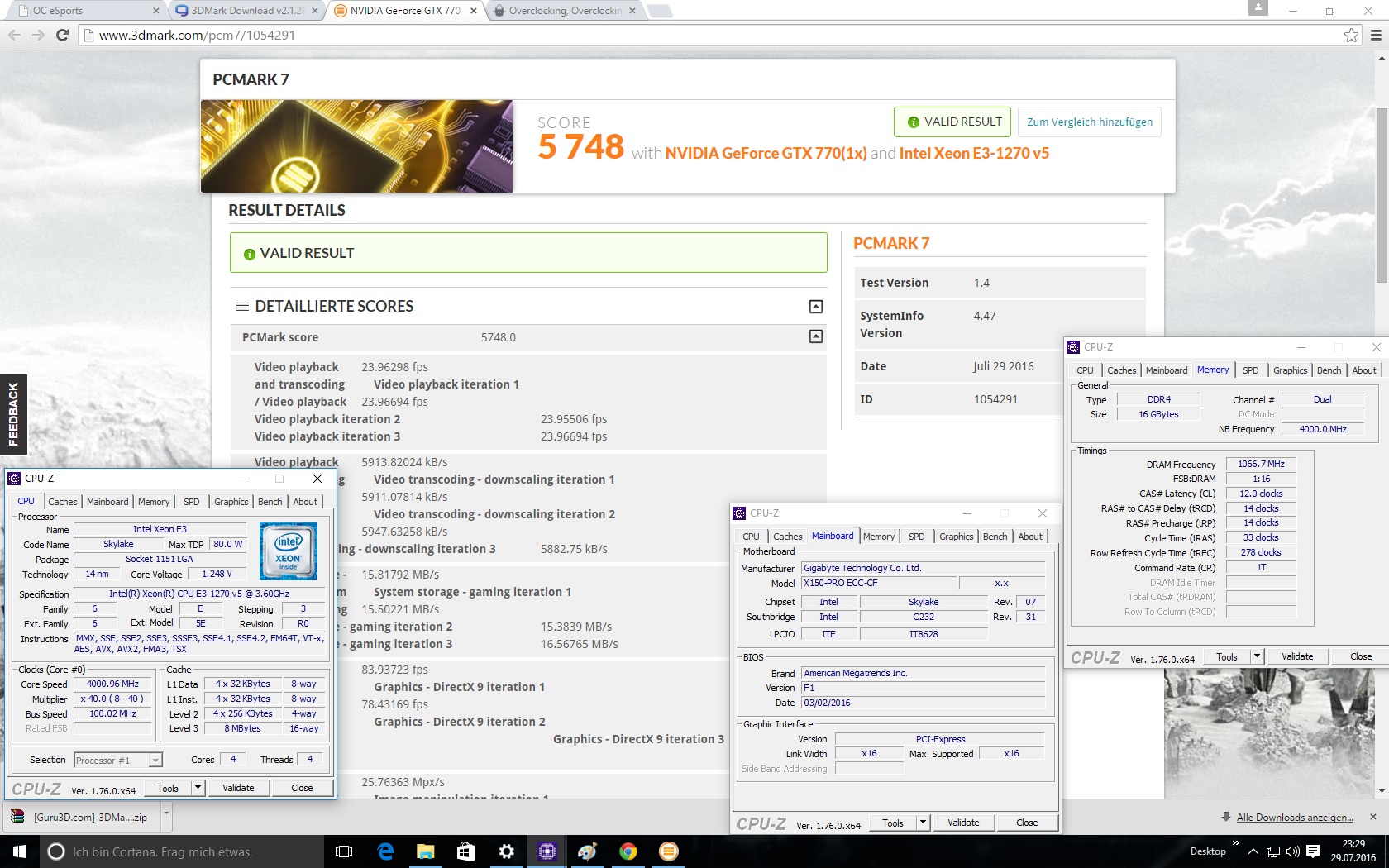Click Validate in middle CPU-Z window

[x=963, y=823]
